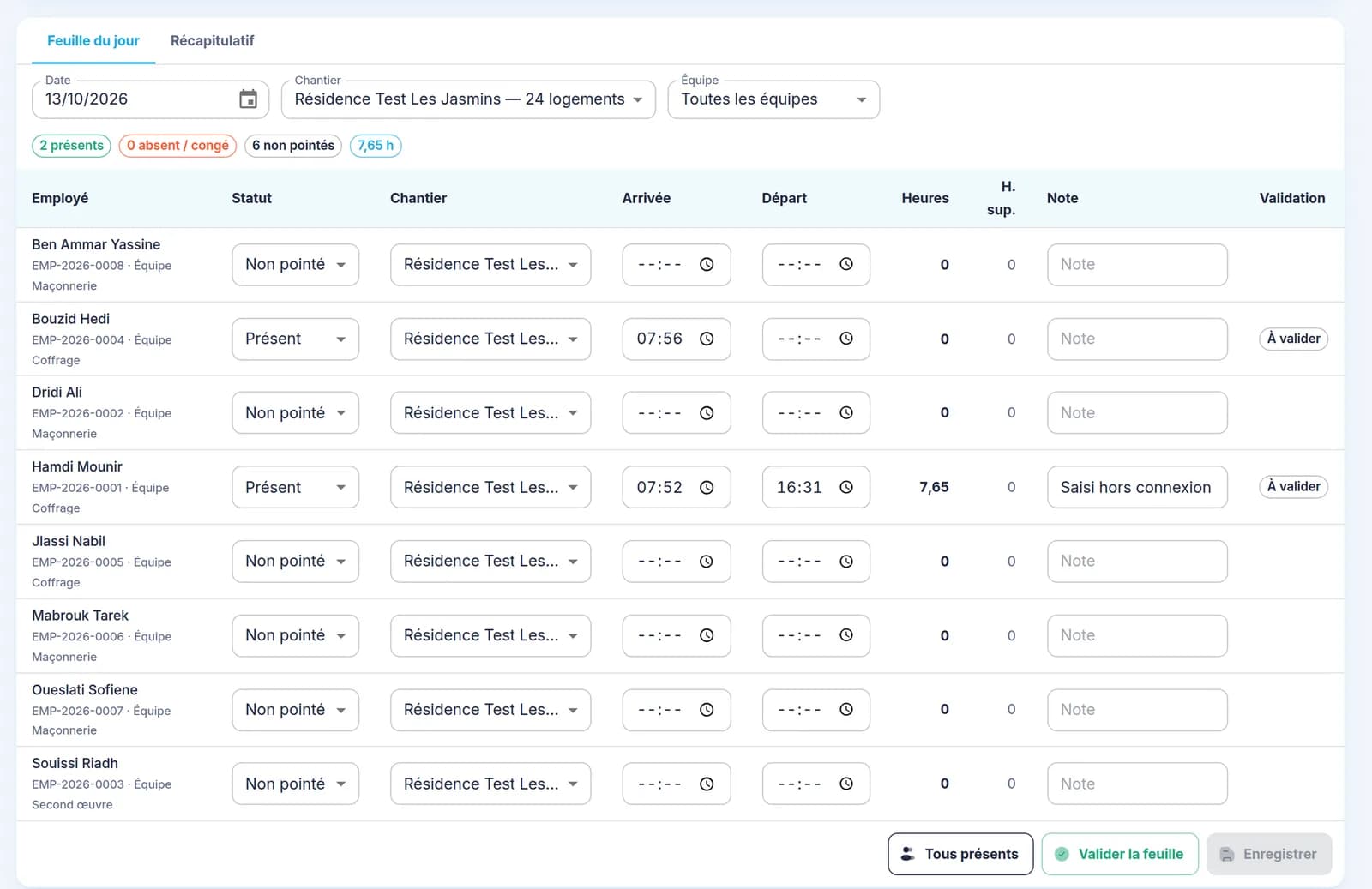Screen dimensions: 1372x889
Task: Click clock icon in Souissi Riadh's arrival field
Action: point(707,784)
